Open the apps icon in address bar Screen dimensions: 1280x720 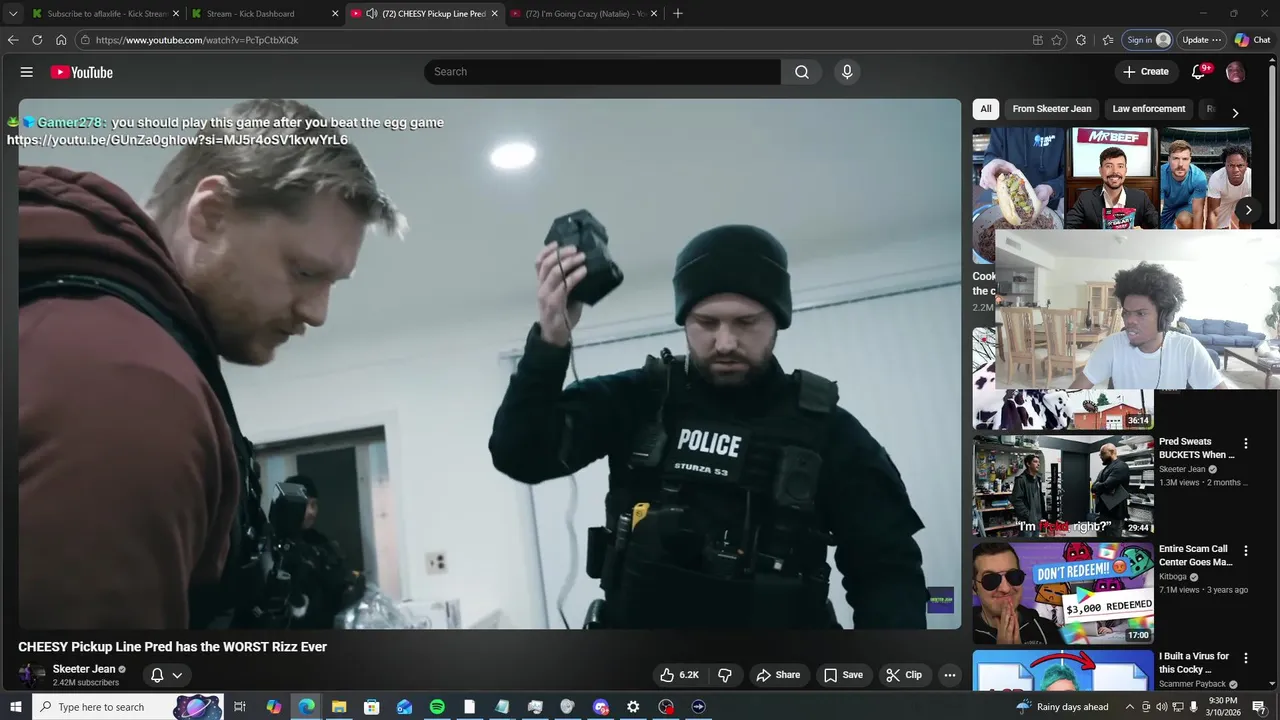[x=1038, y=40]
